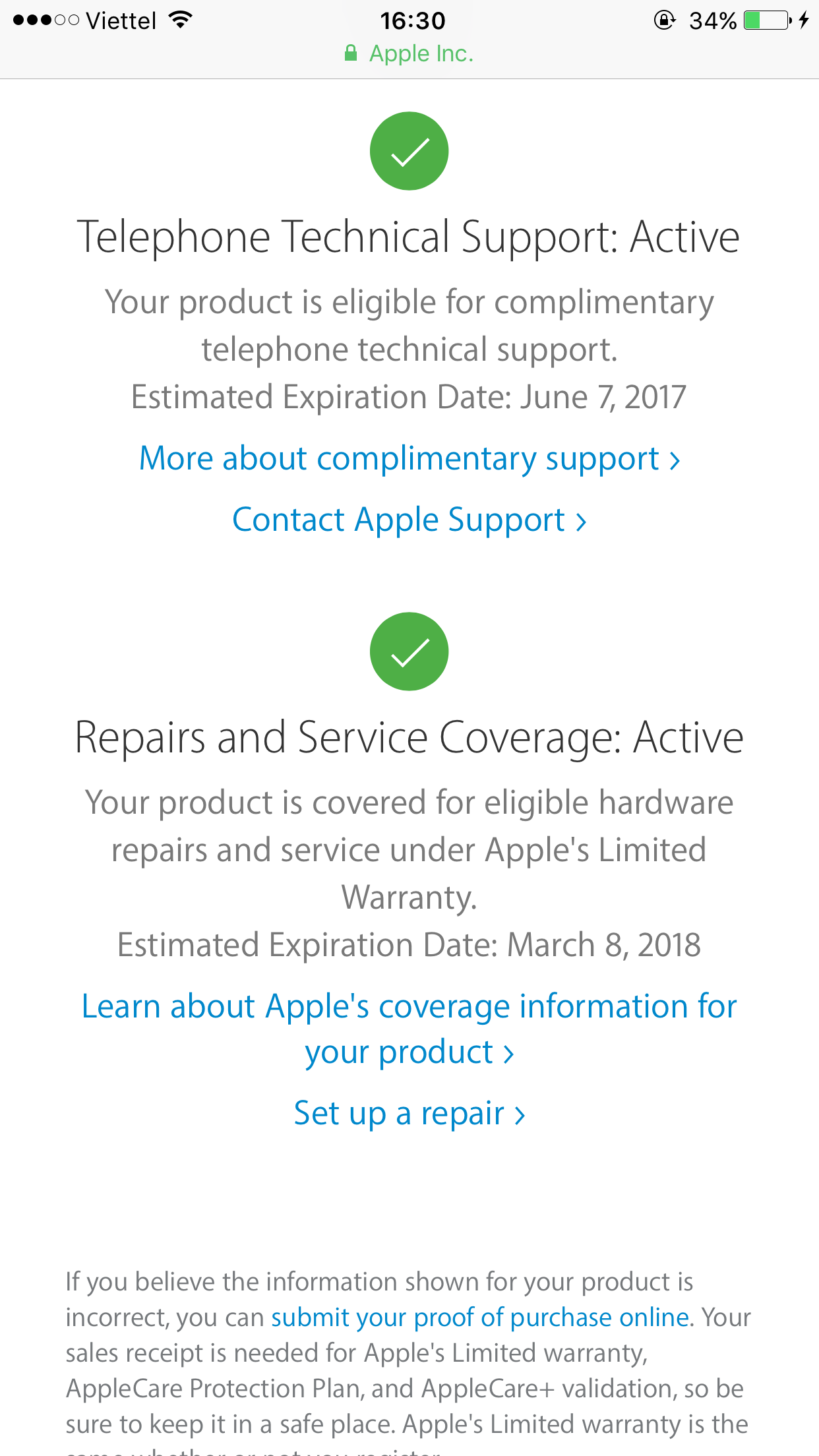Open Apple's coverage information link

(x=409, y=1029)
